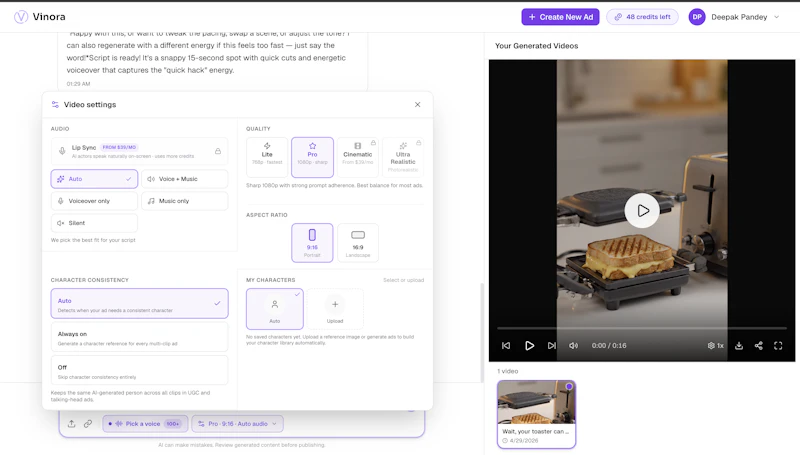This screenshot has width=800, height=455.
Task: Close the Video settings panel
Action: coord(417,105)
